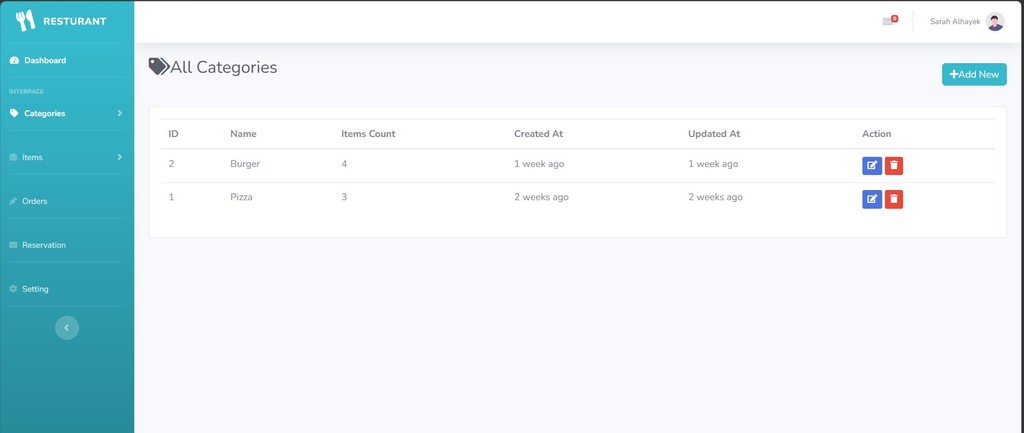This screenshot has width=1024, height=433.
Task: Edit the Pizza category
Action: (872, 199)
